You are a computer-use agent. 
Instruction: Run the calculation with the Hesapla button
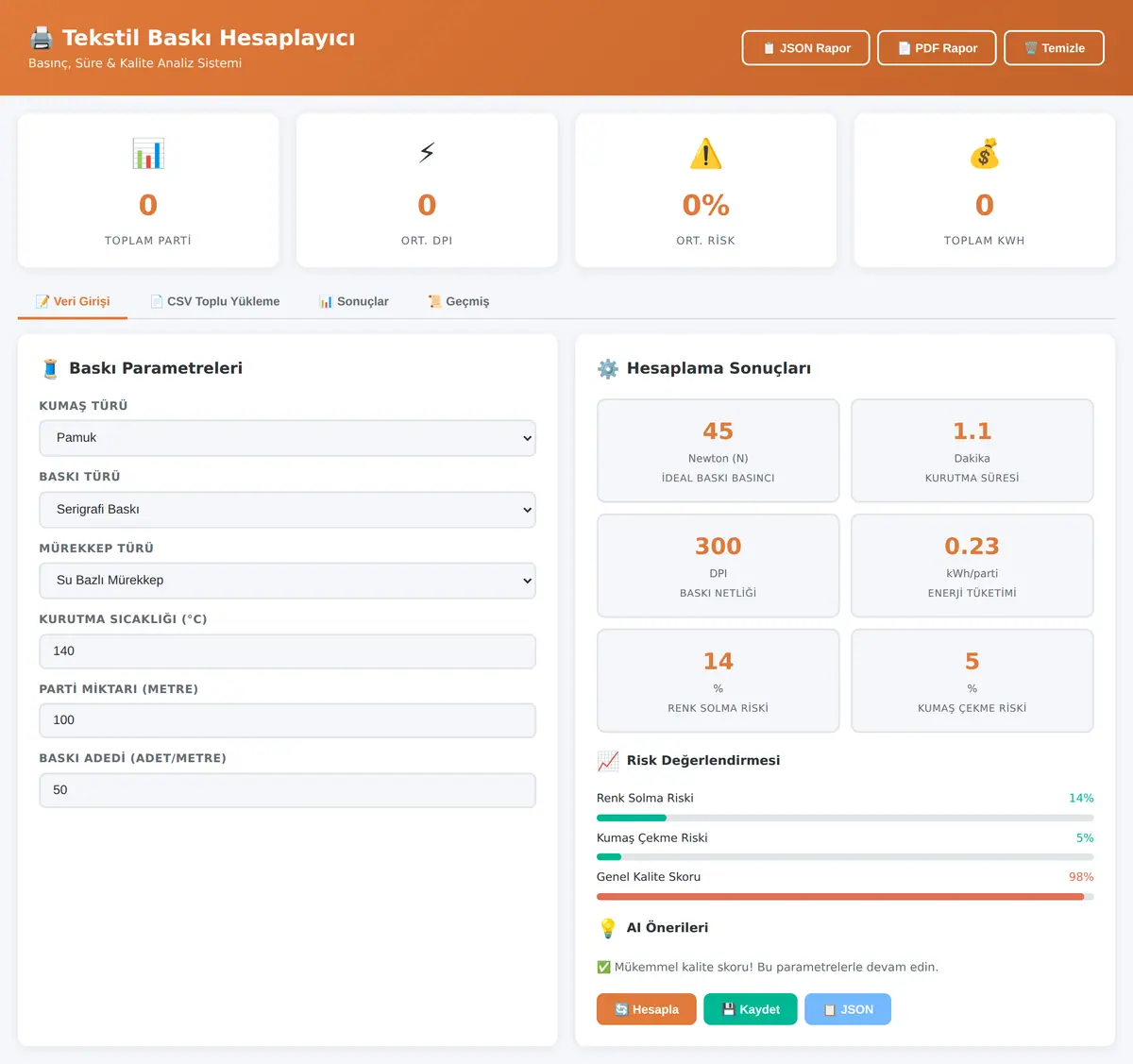tap(647, 1009)
